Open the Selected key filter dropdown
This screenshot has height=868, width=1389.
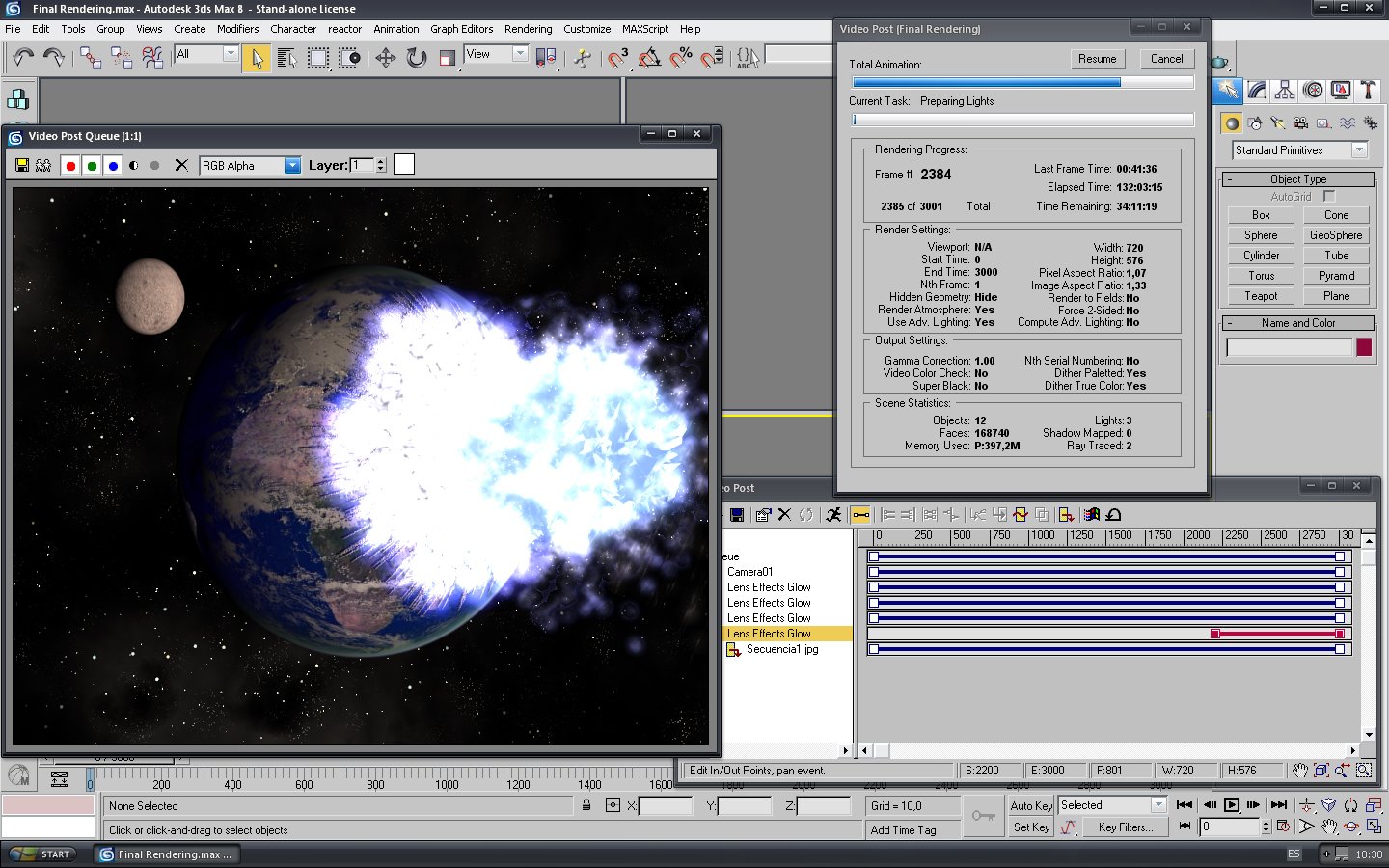click(x=1158, y=805)
